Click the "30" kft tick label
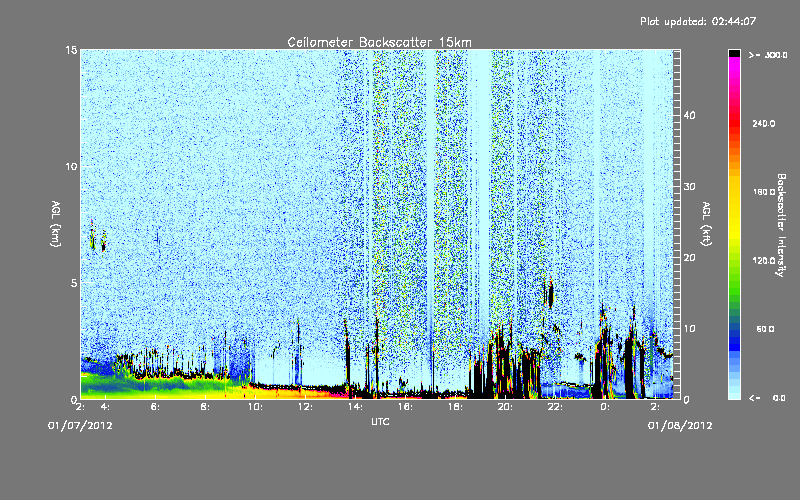This screenshot has height=500, width=800. [689, 186]
